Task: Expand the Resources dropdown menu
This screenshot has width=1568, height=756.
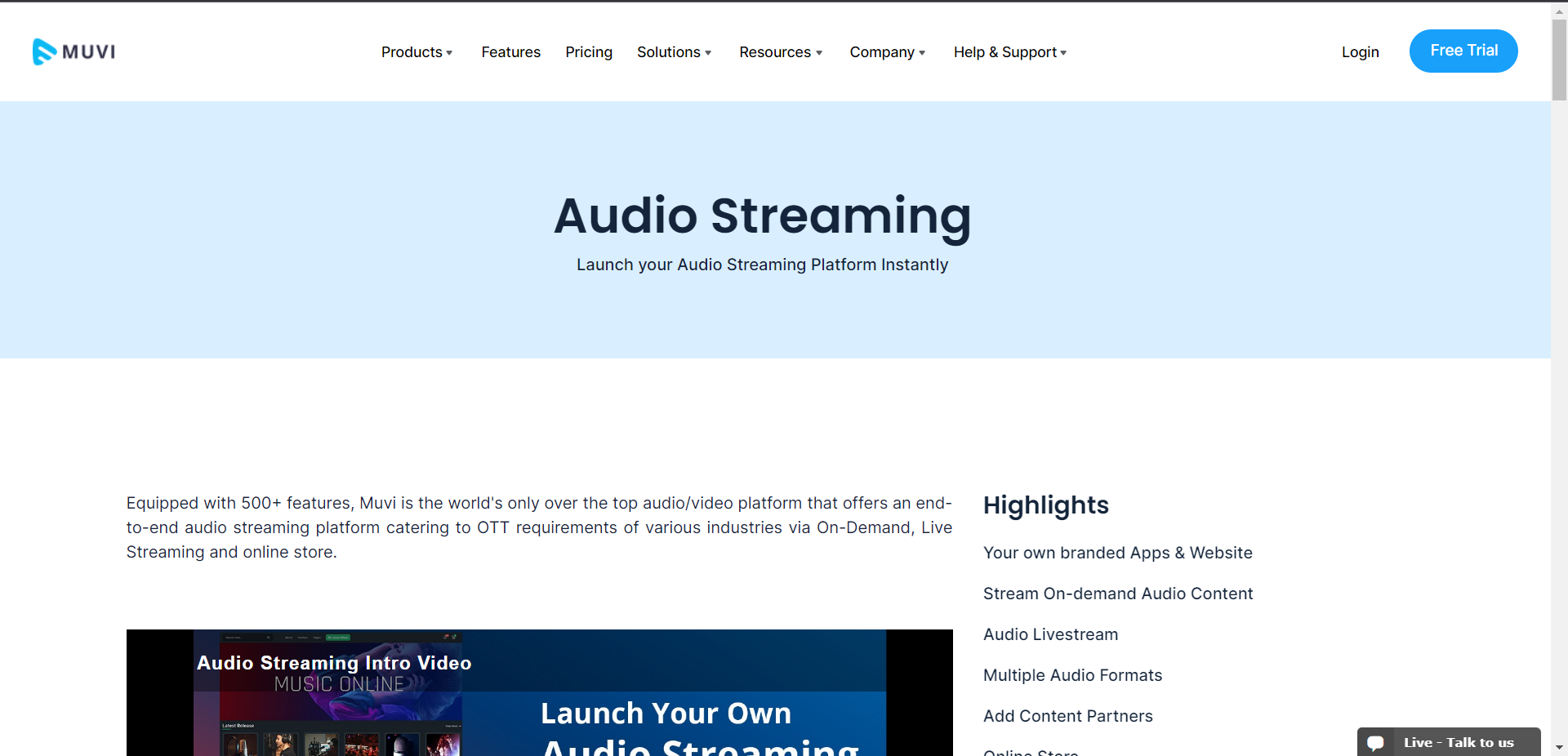Action: [x=781, y=52]
